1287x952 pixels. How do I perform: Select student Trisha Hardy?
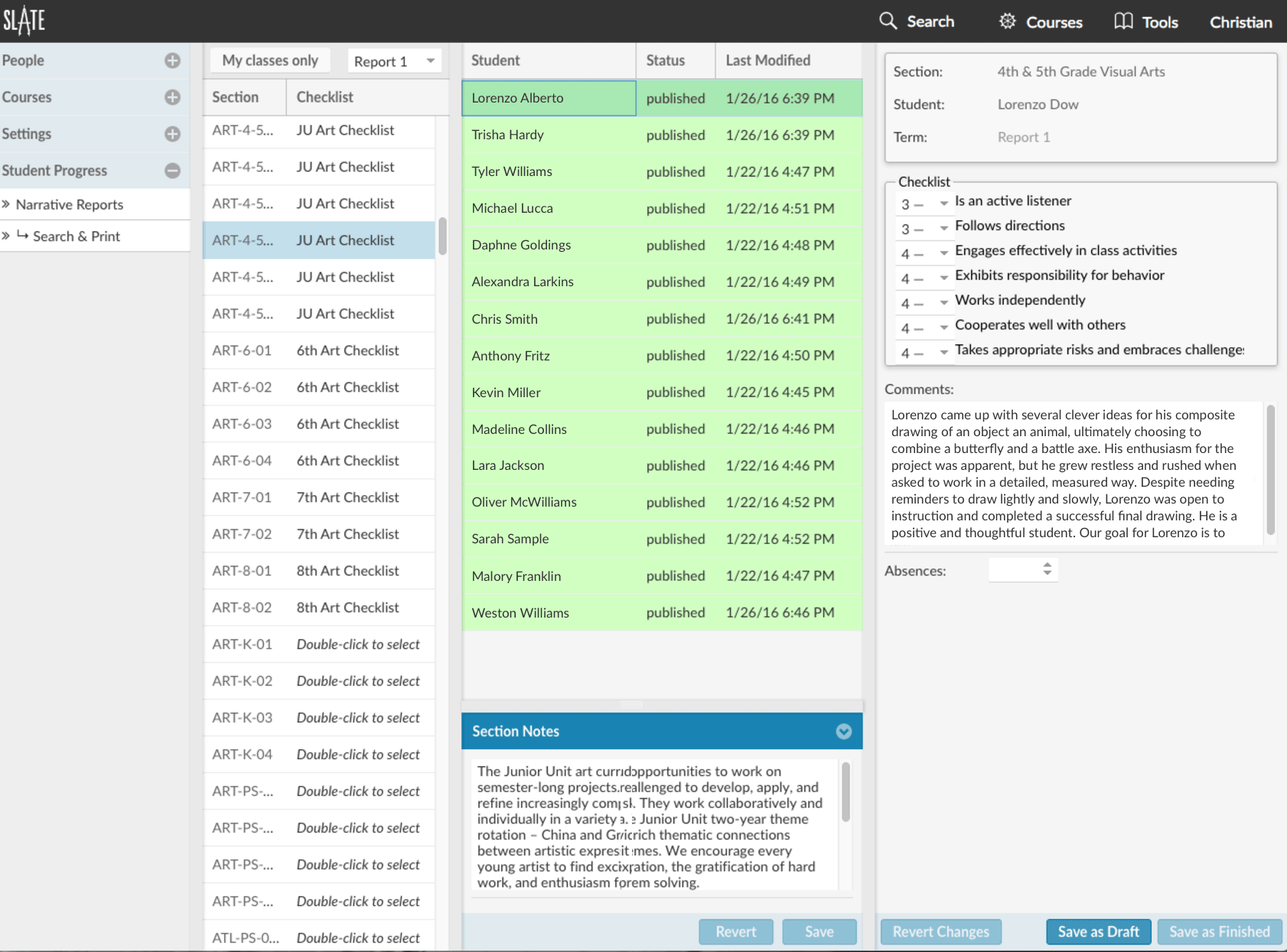click(x=662, y=135)
